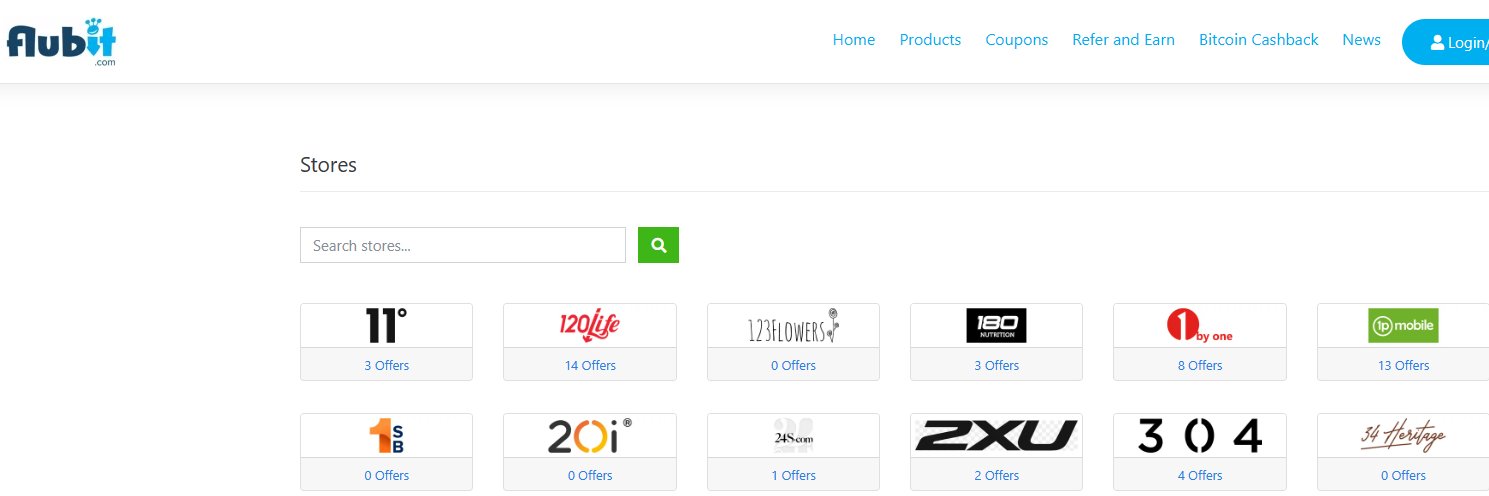The width and height of the screenshot is (1489, 496).
Task: Click 0 Offers under 123Flowers
Action: click(793, 365)
